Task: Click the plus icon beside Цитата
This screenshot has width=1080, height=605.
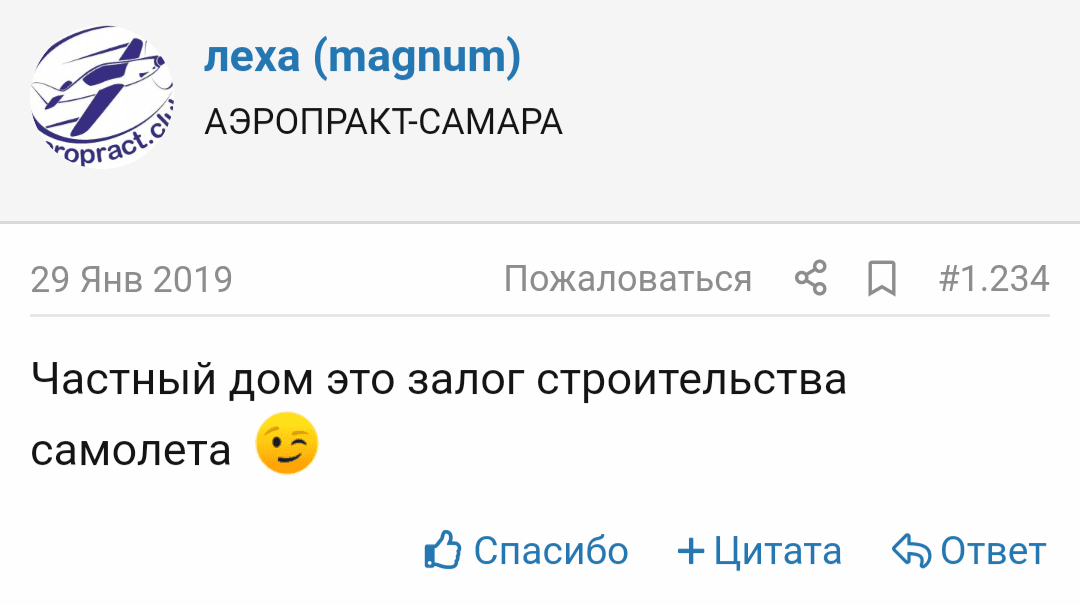Action: tap(691, 551)
